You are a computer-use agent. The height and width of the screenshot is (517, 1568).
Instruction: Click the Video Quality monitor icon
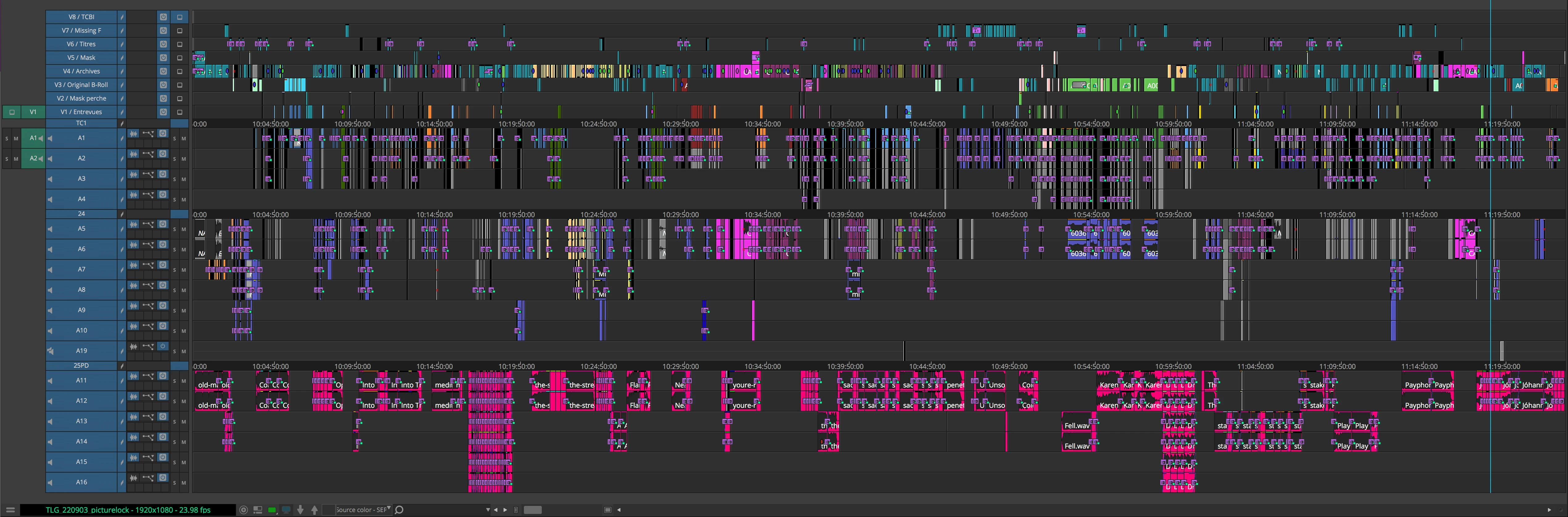287,510
